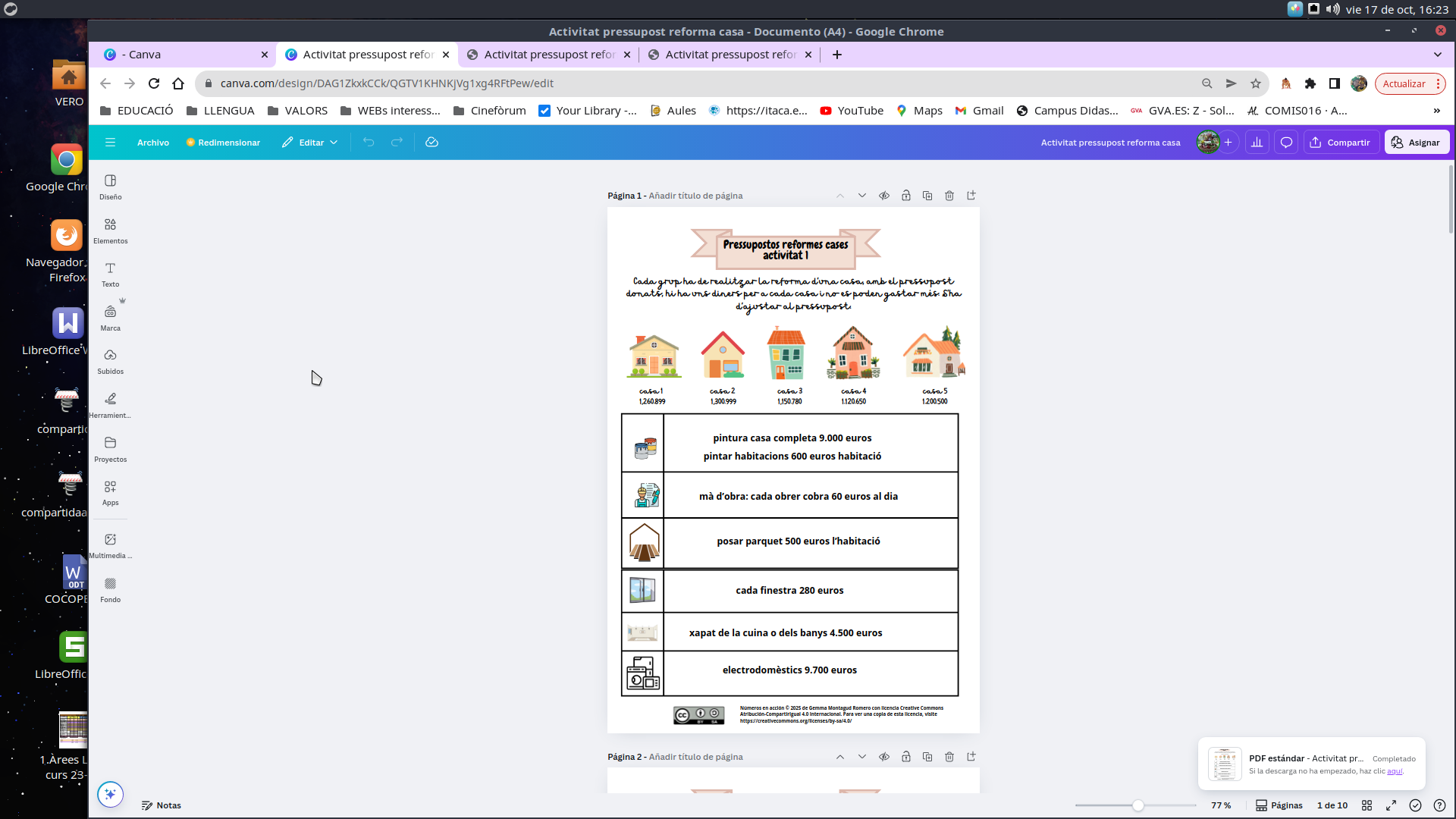Open the Archivo menu
The width and height of the screenshot is (1456, 819).
tap(153, 142)
